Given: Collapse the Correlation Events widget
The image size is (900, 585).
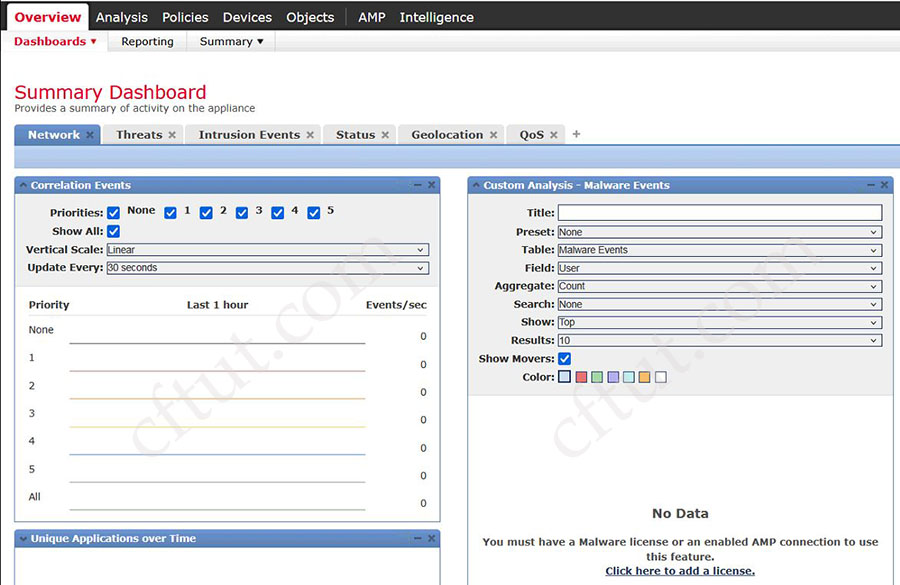Looking at the screenshot, I should point(418,185).
